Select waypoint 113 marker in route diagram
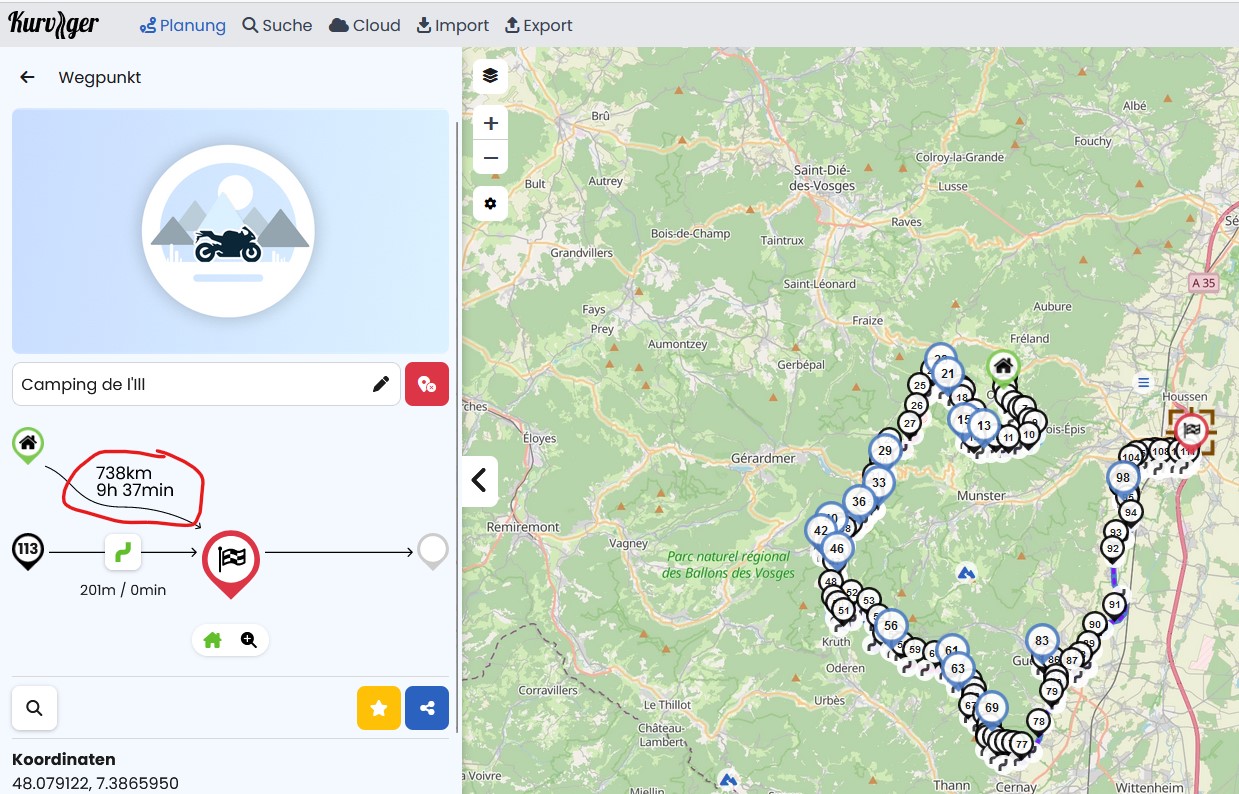Image resolution: width=1239 pixels, height=794 pixels. (28, 549)
